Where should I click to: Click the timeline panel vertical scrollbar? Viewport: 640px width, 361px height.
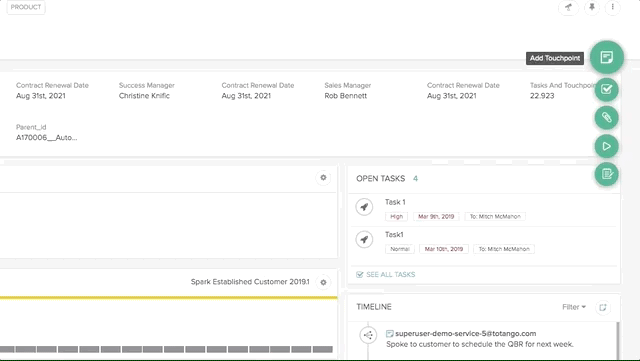(618, 341)
